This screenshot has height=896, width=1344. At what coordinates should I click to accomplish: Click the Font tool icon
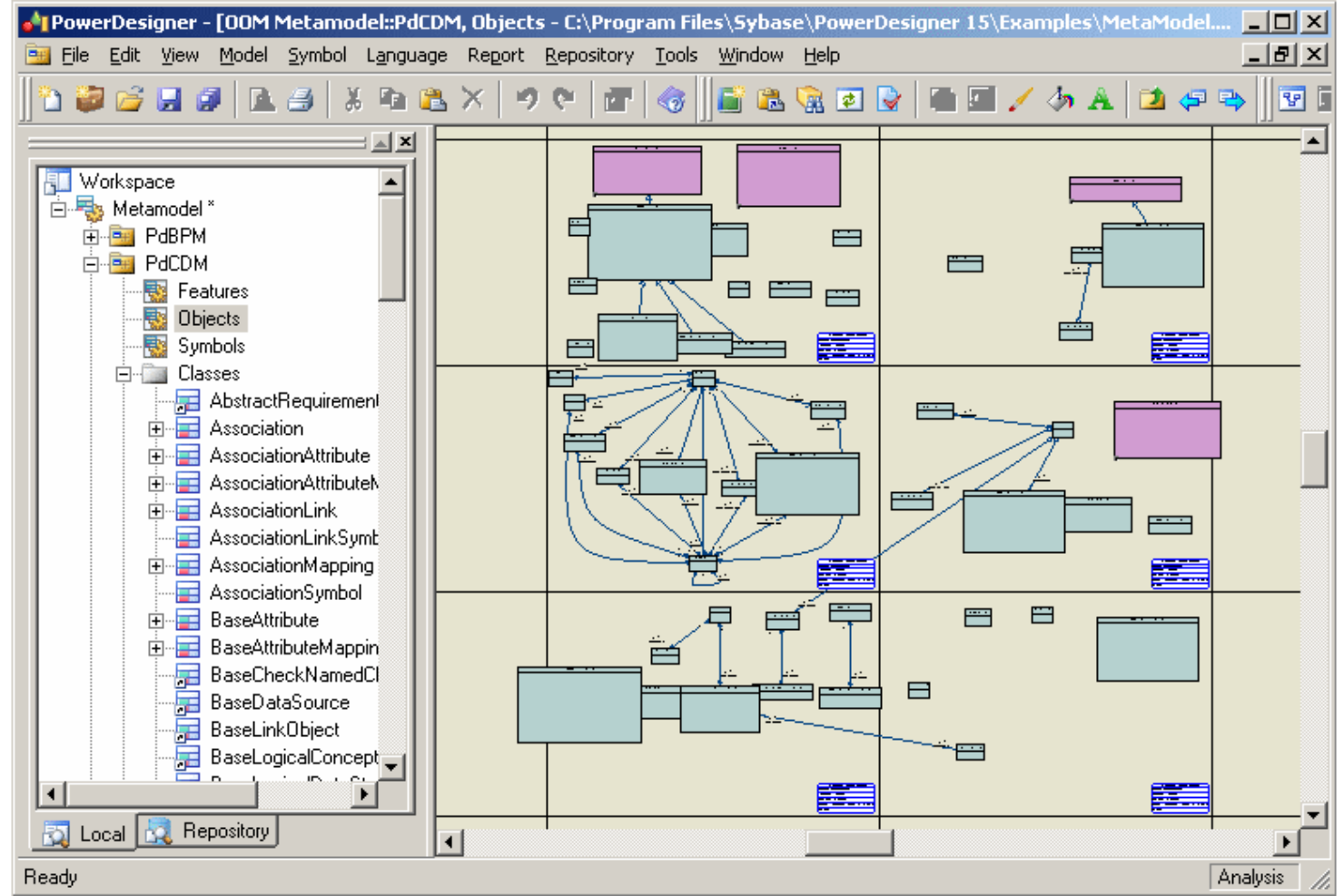click(x=1100, y=101)
